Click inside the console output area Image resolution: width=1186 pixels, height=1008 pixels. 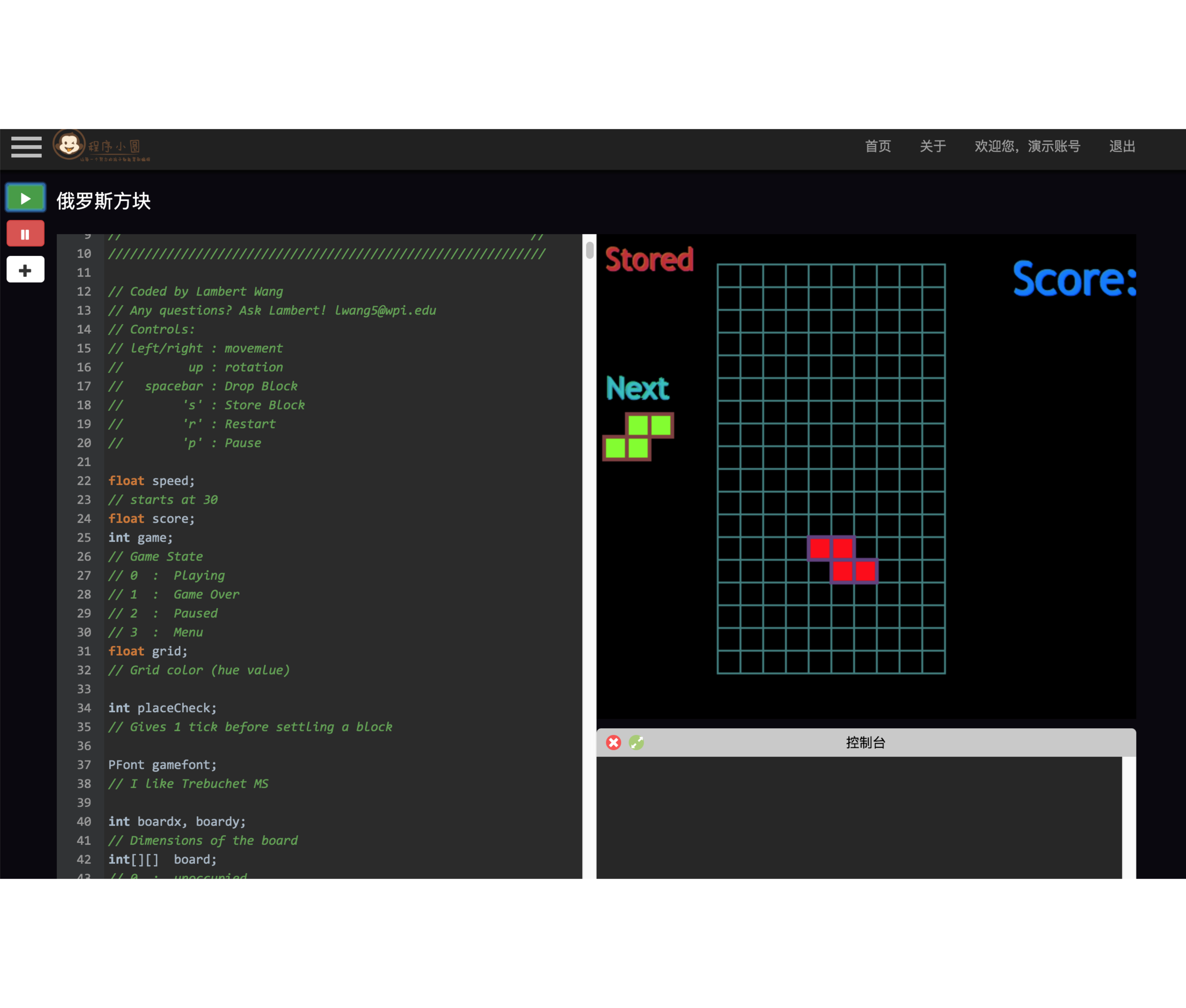coord(857,817)
